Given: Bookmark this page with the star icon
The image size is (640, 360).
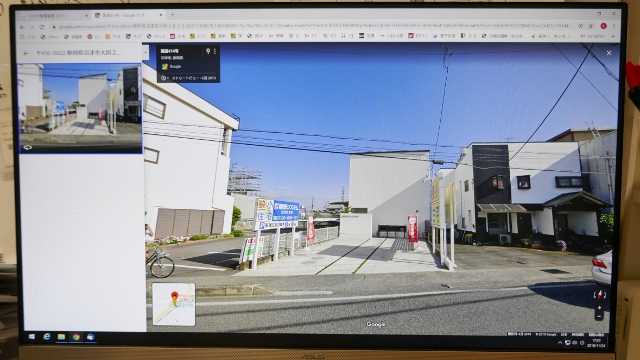Looking at the screenshot, I should 591,26.
